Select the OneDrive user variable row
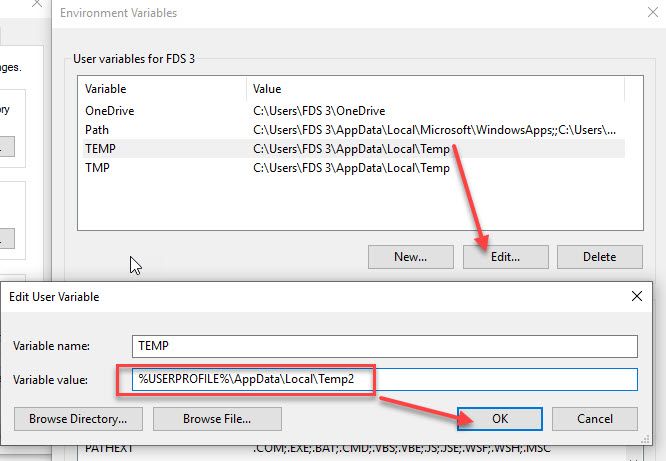666x461 pixels. click(110, 111)
